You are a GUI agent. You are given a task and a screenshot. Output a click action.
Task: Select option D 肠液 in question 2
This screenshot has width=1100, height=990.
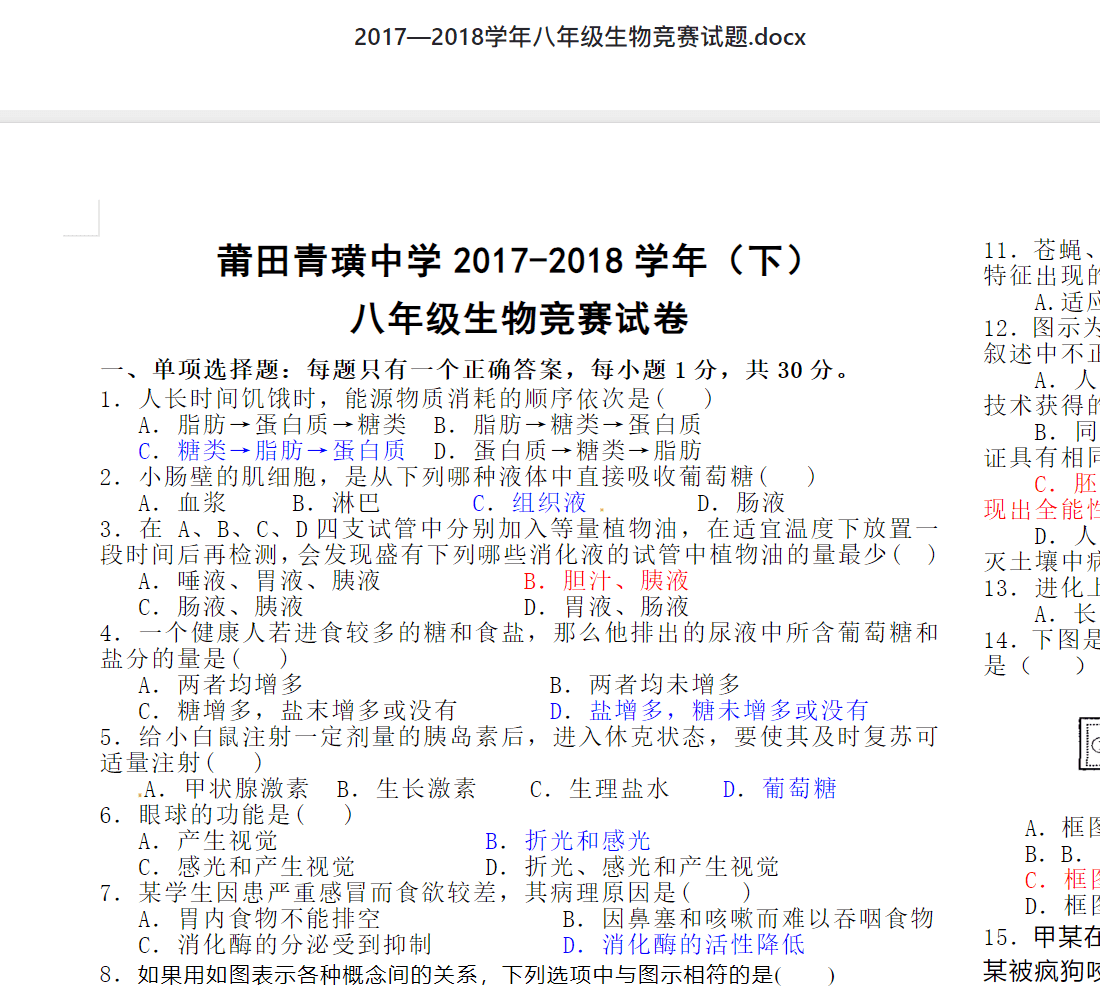pos(741,502)
